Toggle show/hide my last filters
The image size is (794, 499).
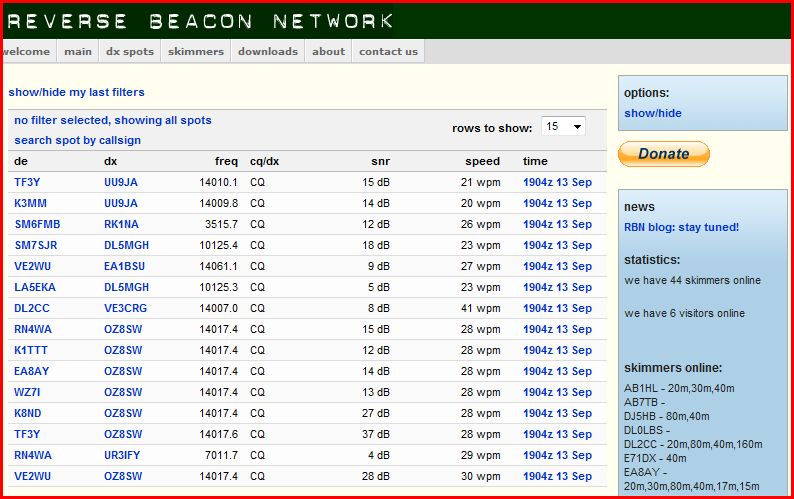[76, 92]
